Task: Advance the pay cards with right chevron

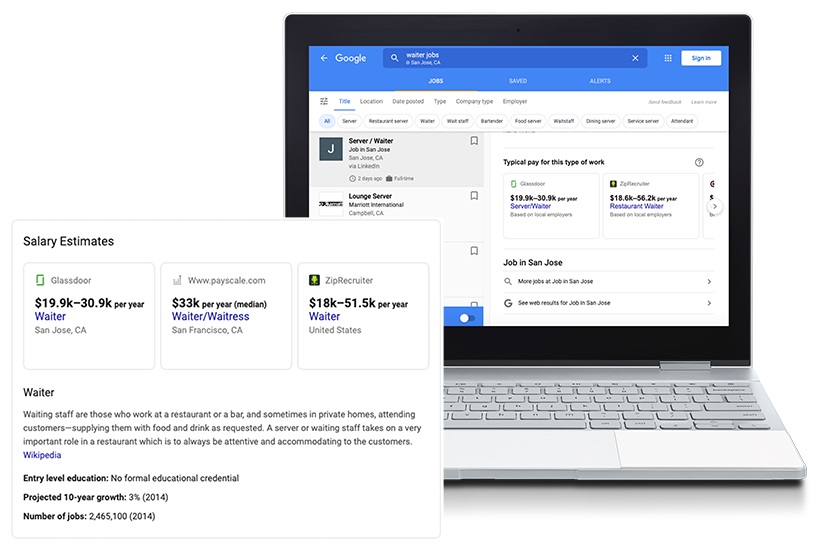Action: (x=715, y=207)
